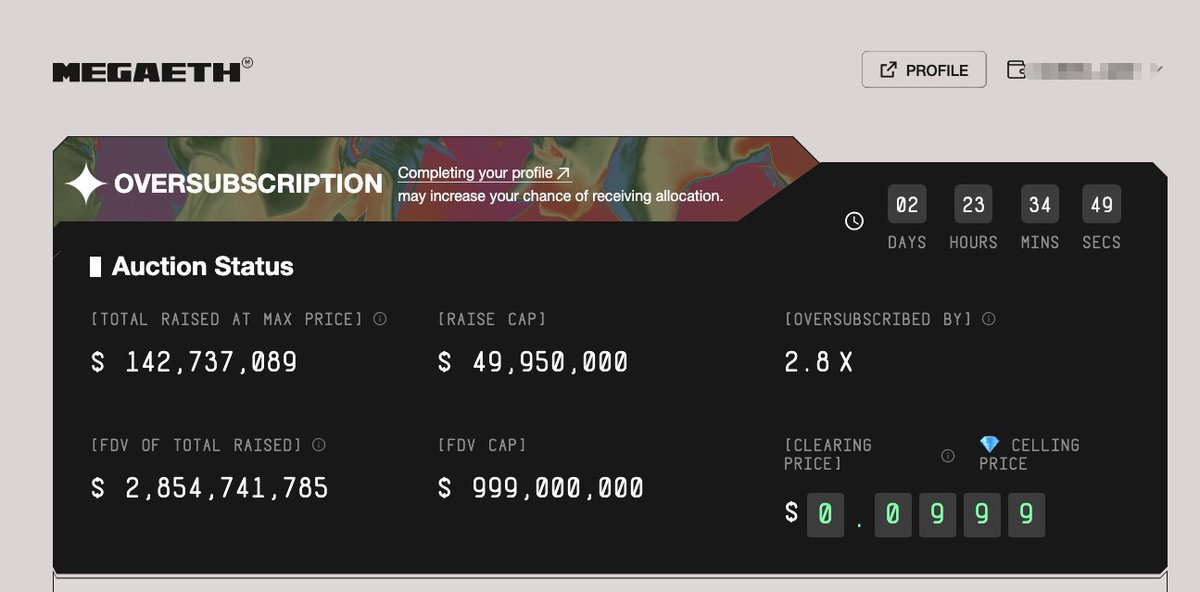Click the FDV Cap value $999,000,000
The width and height of the screenshot is (1200, 592).
click(x=541, y=488)
